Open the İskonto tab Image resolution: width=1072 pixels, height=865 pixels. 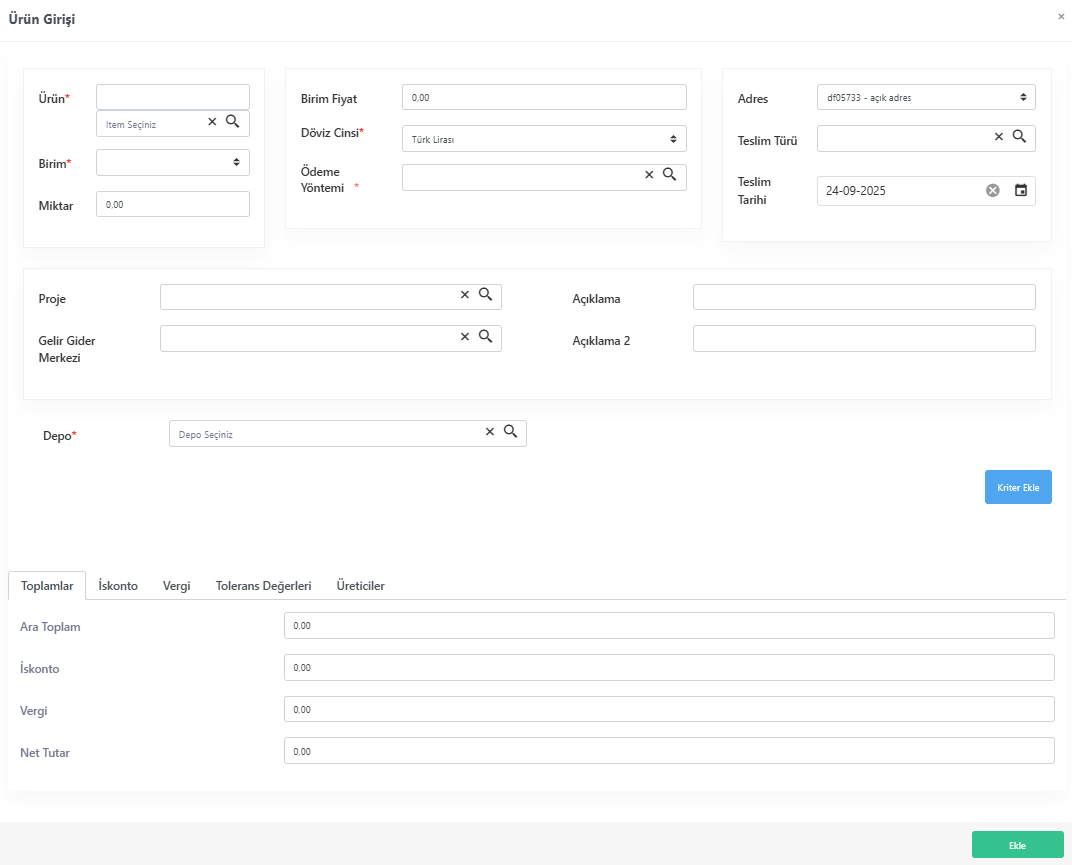[x=118, y=586]
